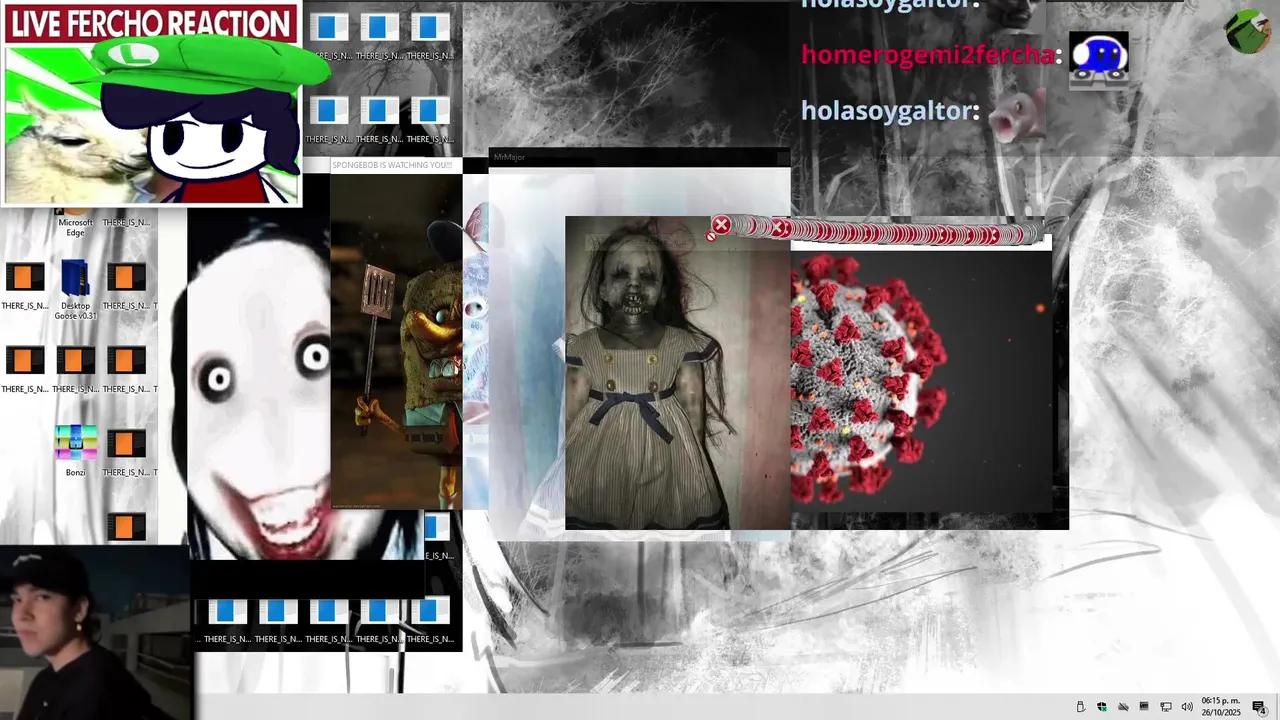Click the crossed-out OneDrive cloud tray icon

1123,707
